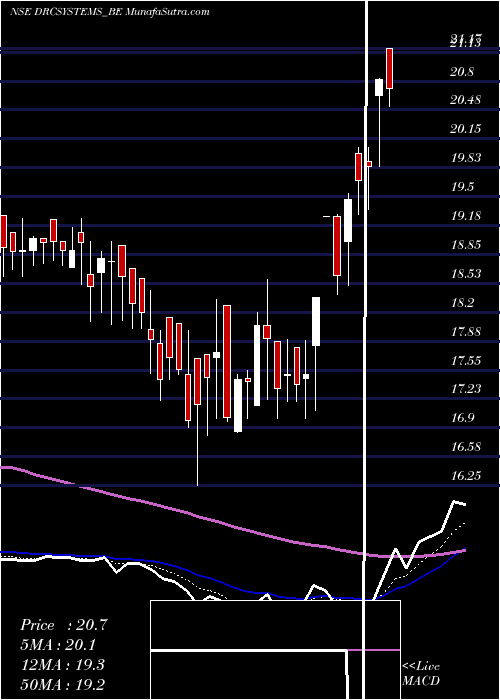Click the white candlestick body at 20.8 level
The width and height of the screenshot is (500, 700).
tap(379, 88)
